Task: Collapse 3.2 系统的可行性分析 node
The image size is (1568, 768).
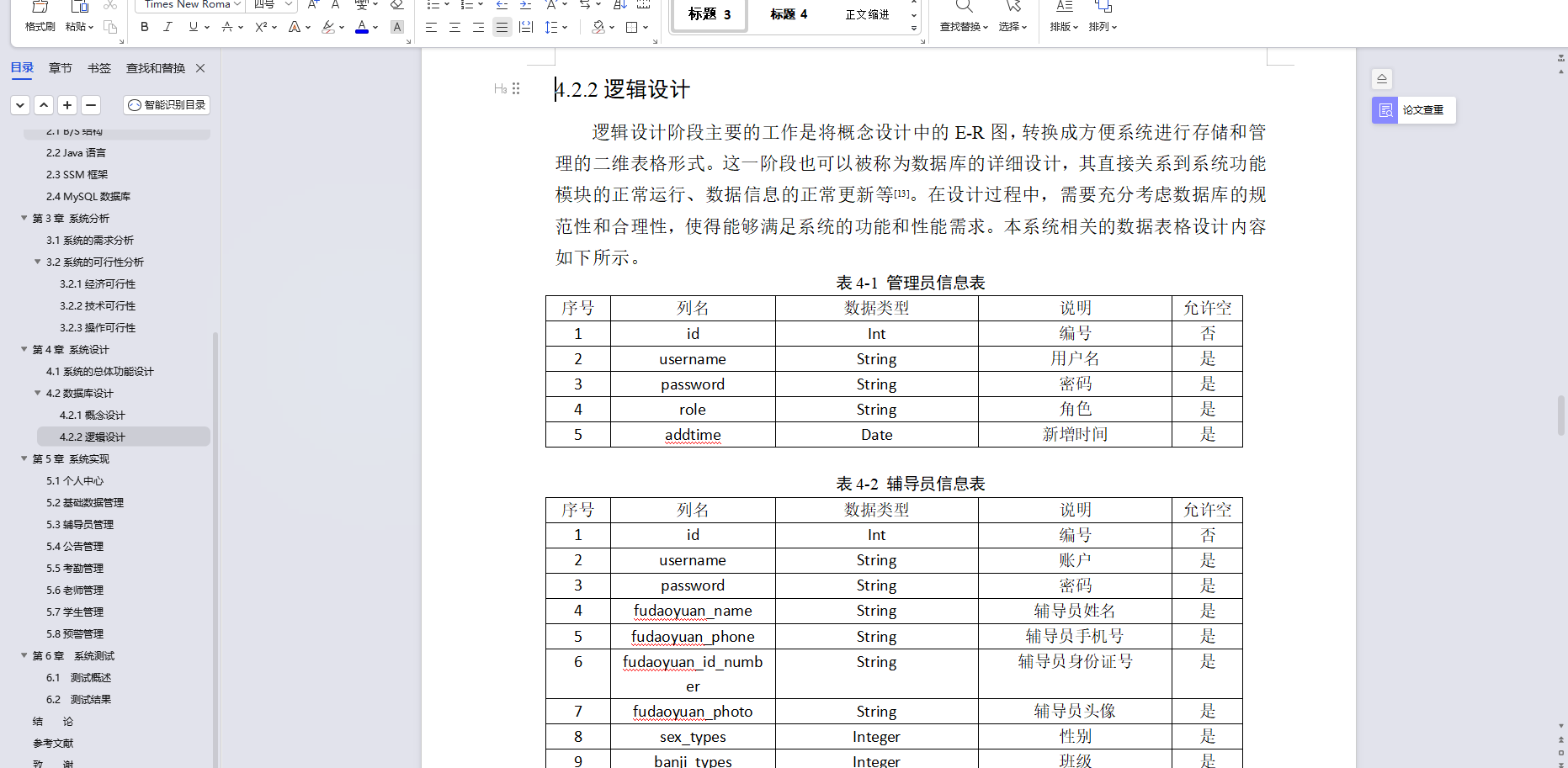Action: point(38,262)
